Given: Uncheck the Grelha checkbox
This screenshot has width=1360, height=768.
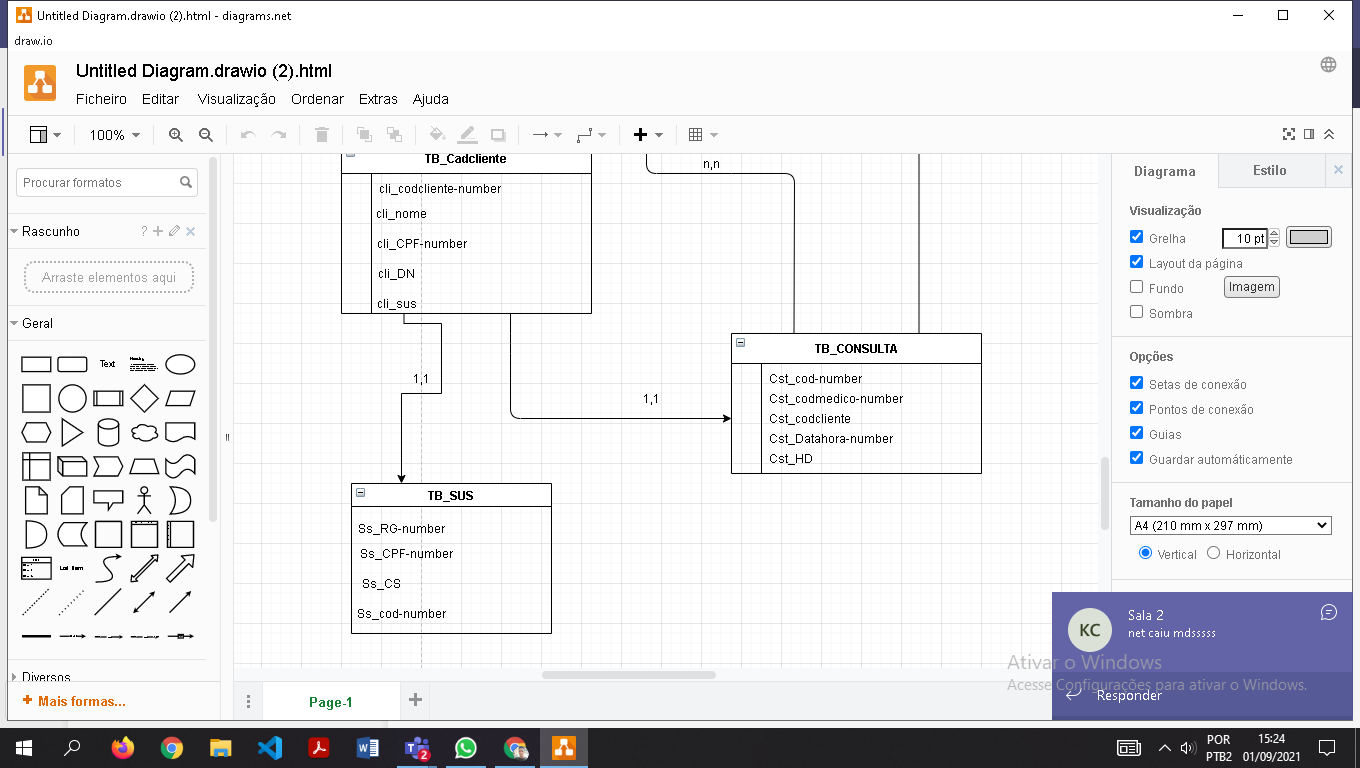Looking at the screenshot, I should 1136,237.
